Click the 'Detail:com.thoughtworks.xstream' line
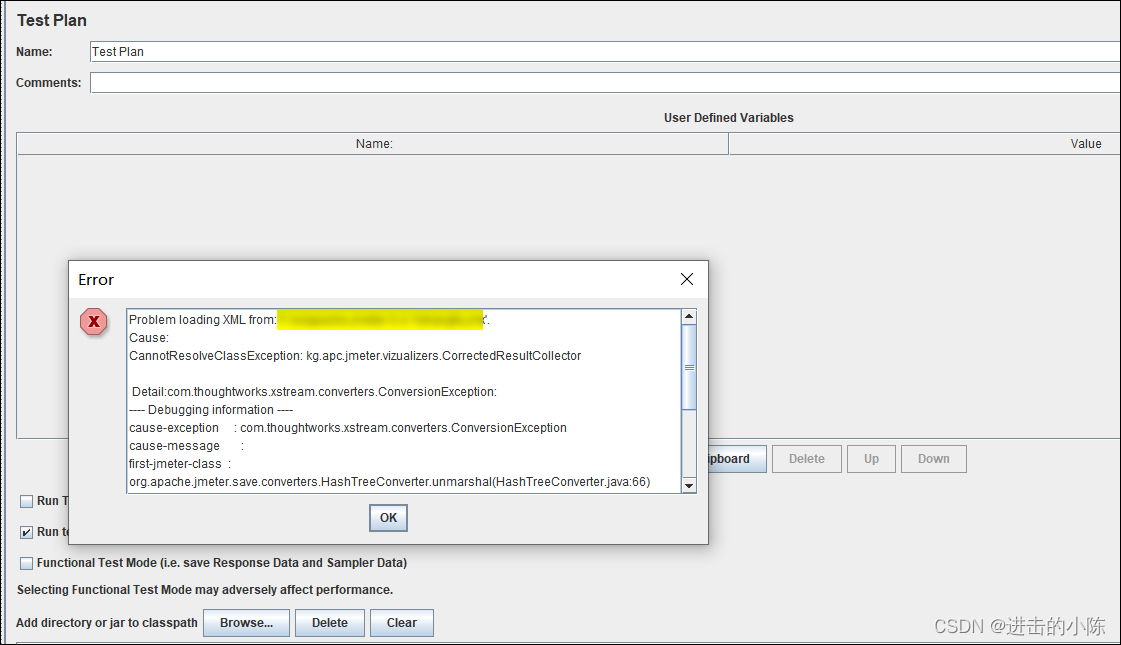Viewport: 1121px width, 645px height. coord(314,392)
